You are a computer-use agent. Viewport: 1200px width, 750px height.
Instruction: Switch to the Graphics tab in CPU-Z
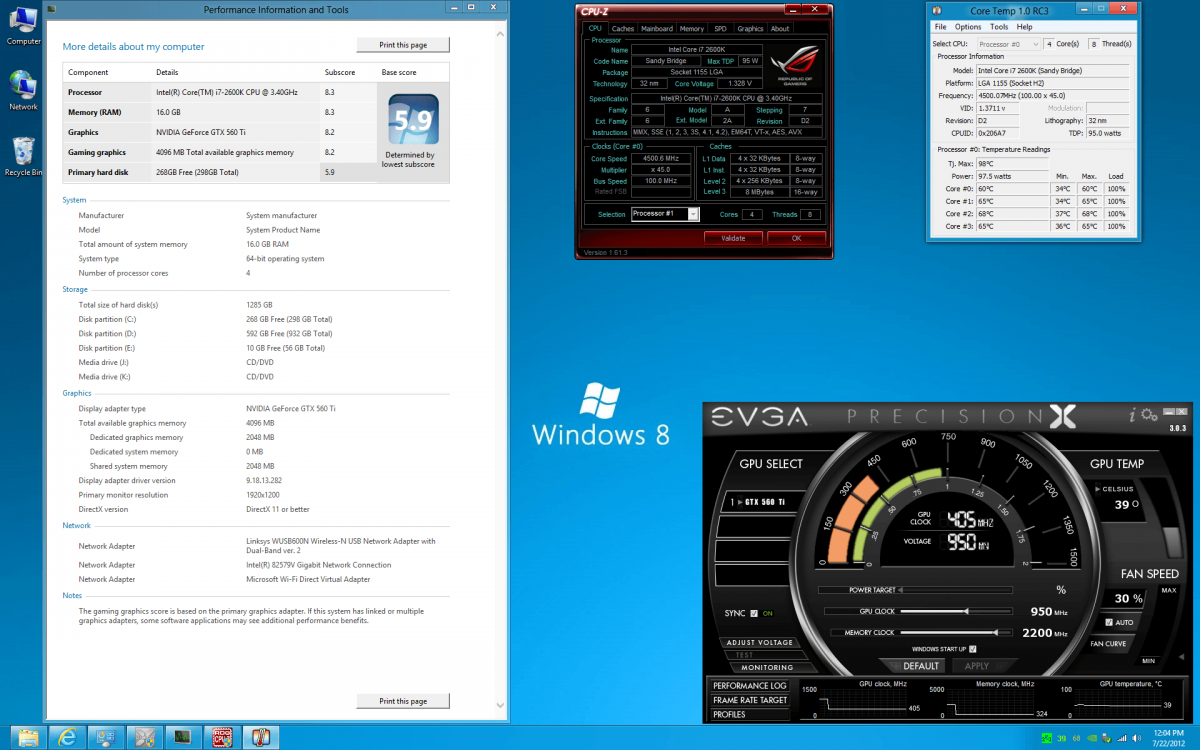point(750,29)
